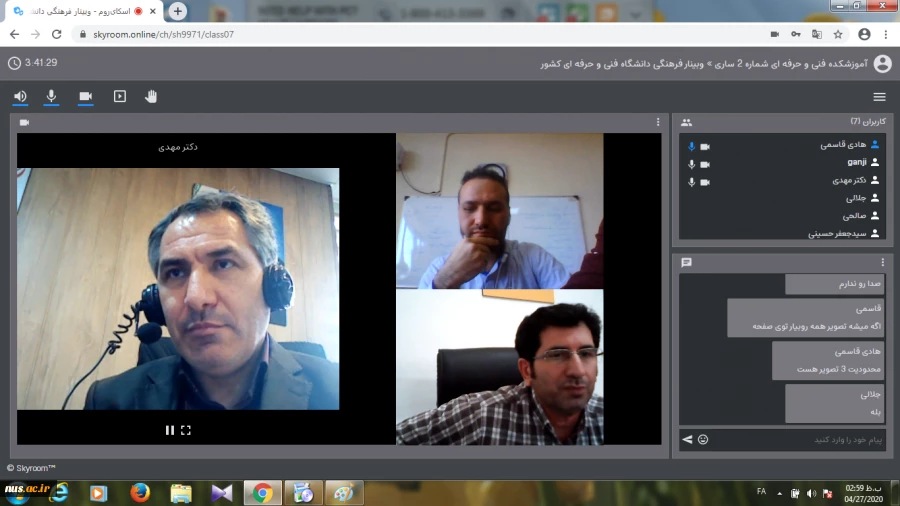The width and height of the screenshot is (900, 506).
Task: Select the دکتر مهدی video thumbnail
Action: pyautogui.click(x=178, y=289)
